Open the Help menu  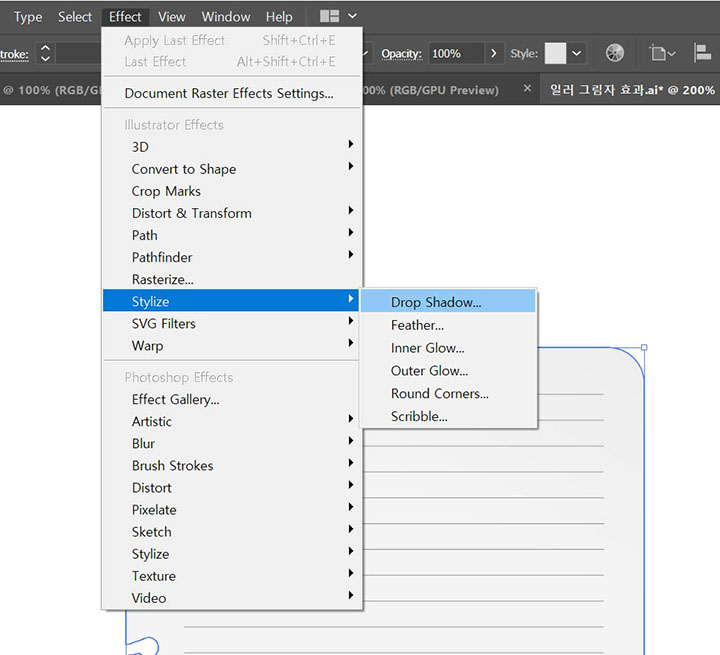pos(279,17)
